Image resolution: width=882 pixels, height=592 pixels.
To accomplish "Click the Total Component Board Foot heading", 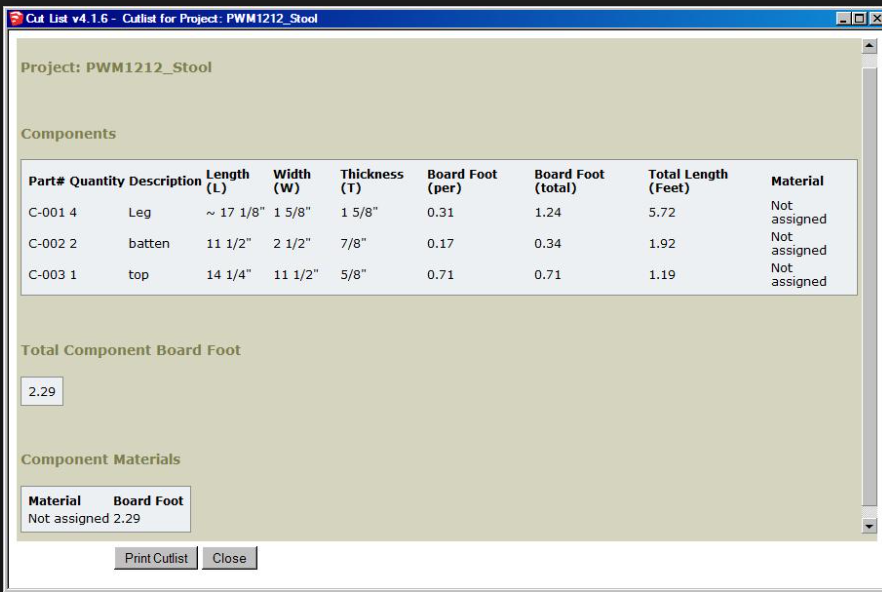I will click(130, 349).
